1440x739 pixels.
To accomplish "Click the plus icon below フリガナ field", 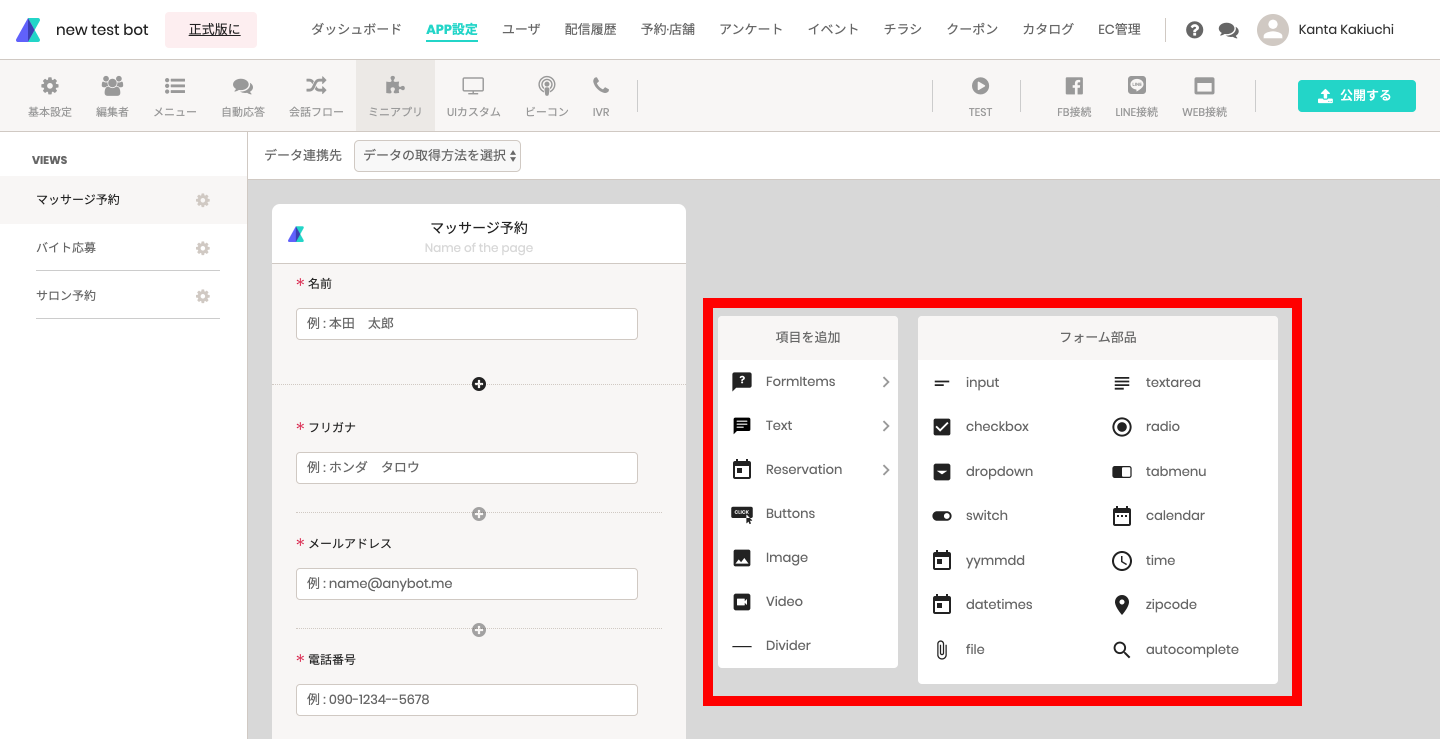I will [479, 514].
